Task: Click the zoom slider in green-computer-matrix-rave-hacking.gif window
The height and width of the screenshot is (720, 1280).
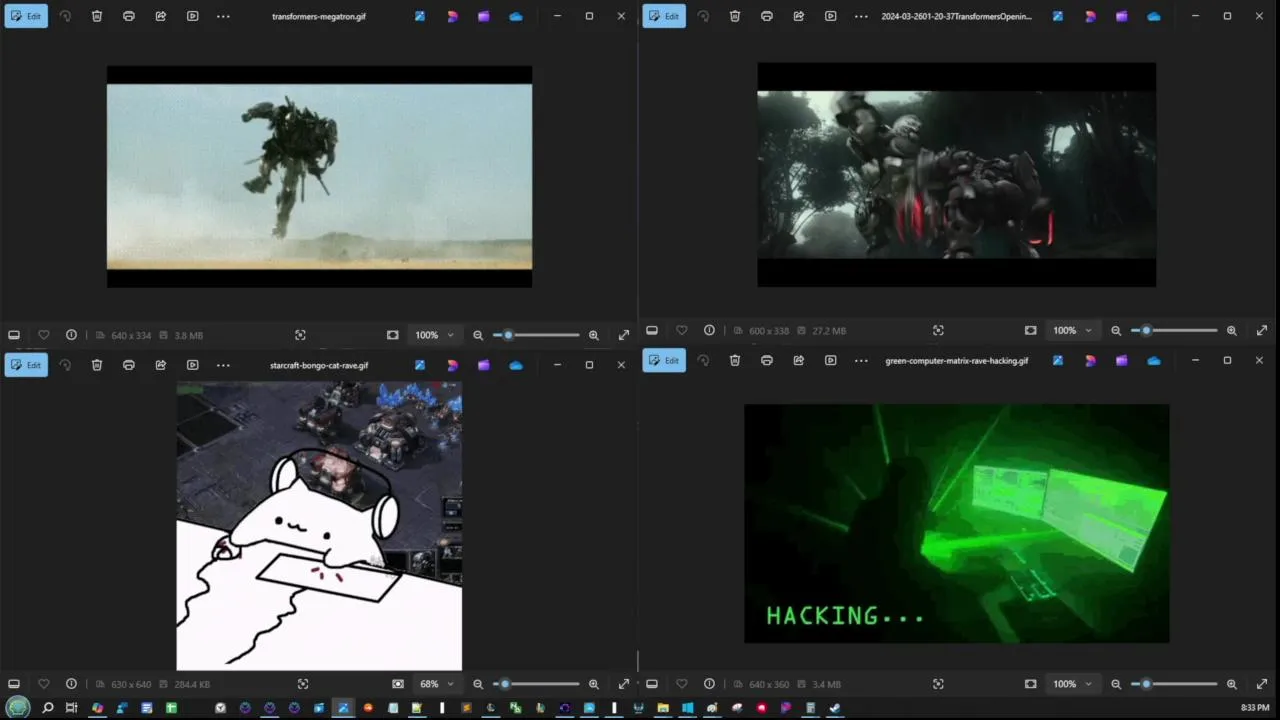Action: (1174, 684)
